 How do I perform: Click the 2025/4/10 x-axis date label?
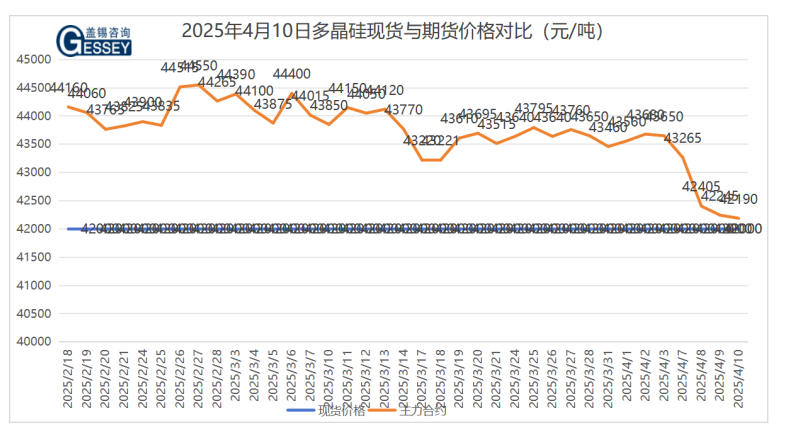pos(739,378)
